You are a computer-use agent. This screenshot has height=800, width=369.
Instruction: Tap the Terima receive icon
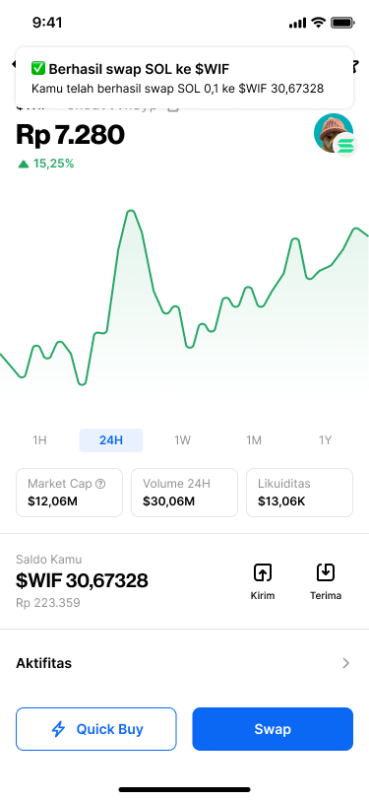pyautogui.click(x=325, y=572)
